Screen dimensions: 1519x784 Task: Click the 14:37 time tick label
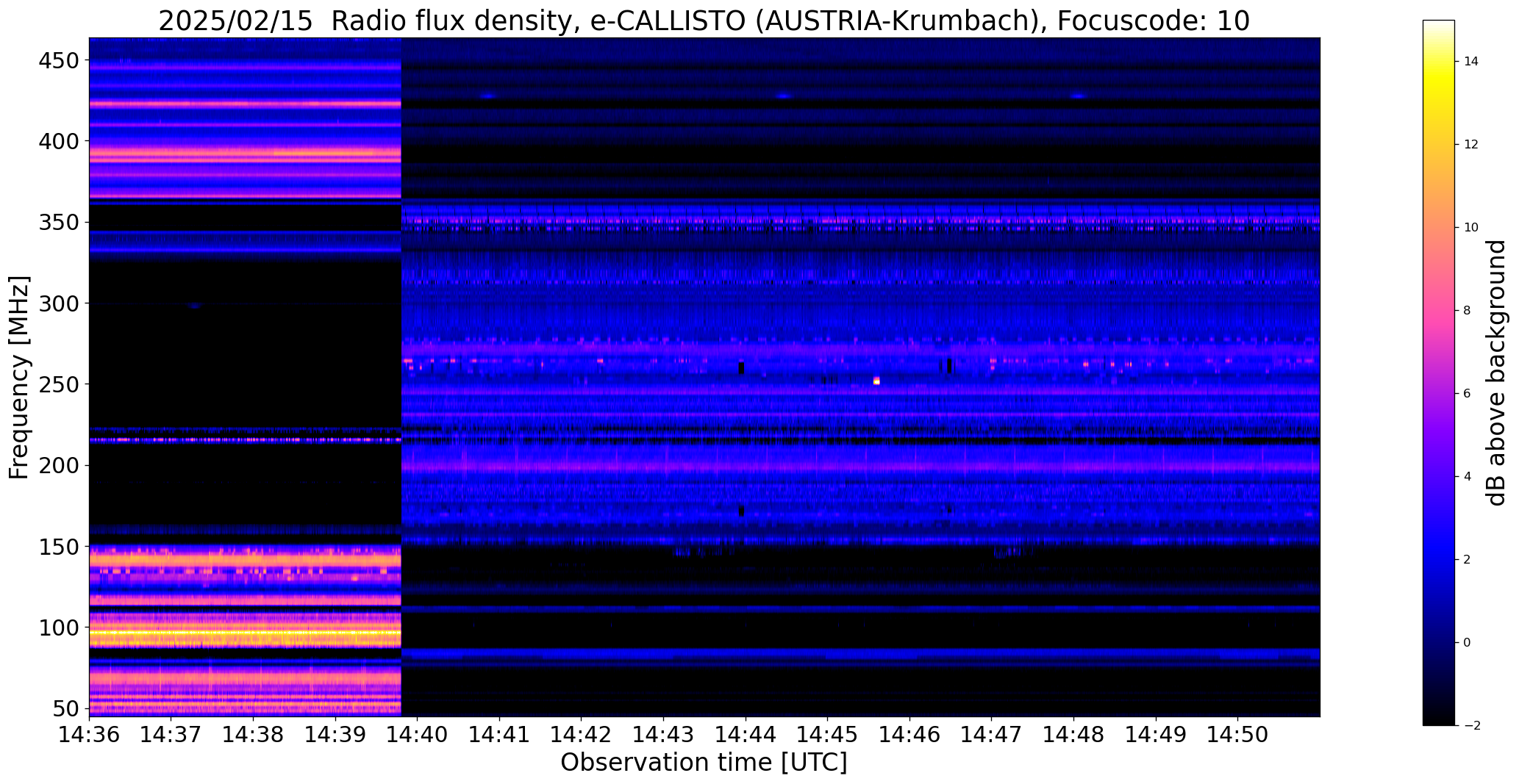pos(171,735)
